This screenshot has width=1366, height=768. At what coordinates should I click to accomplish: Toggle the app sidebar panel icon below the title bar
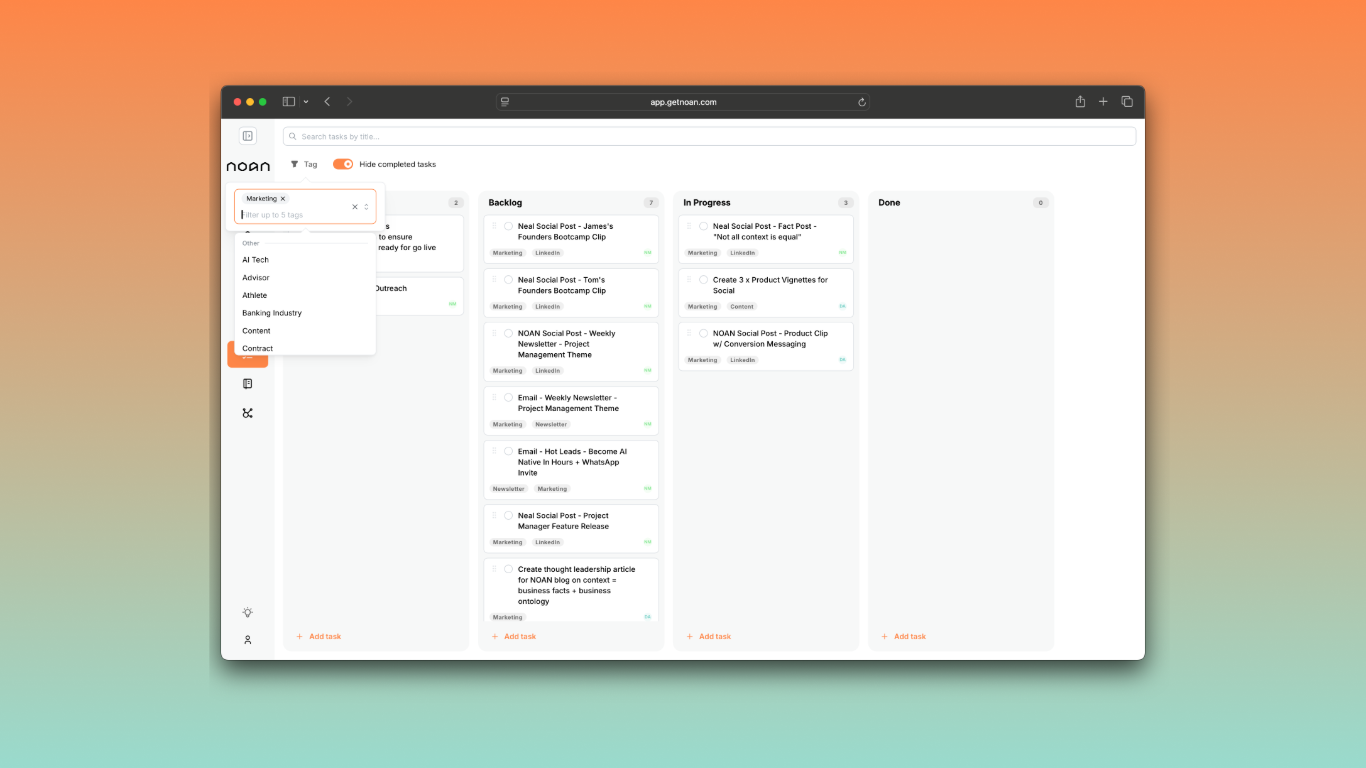(x=248, y=136)
